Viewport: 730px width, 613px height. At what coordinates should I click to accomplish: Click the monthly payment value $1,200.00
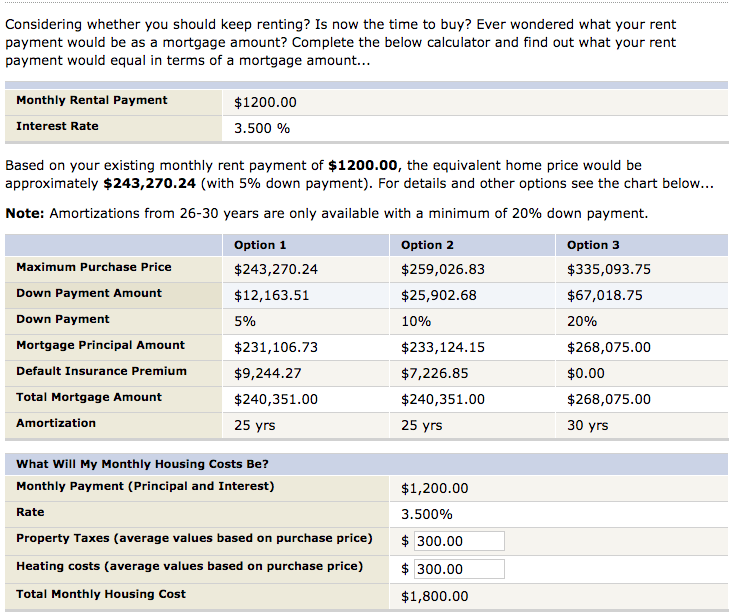[434, 489]
